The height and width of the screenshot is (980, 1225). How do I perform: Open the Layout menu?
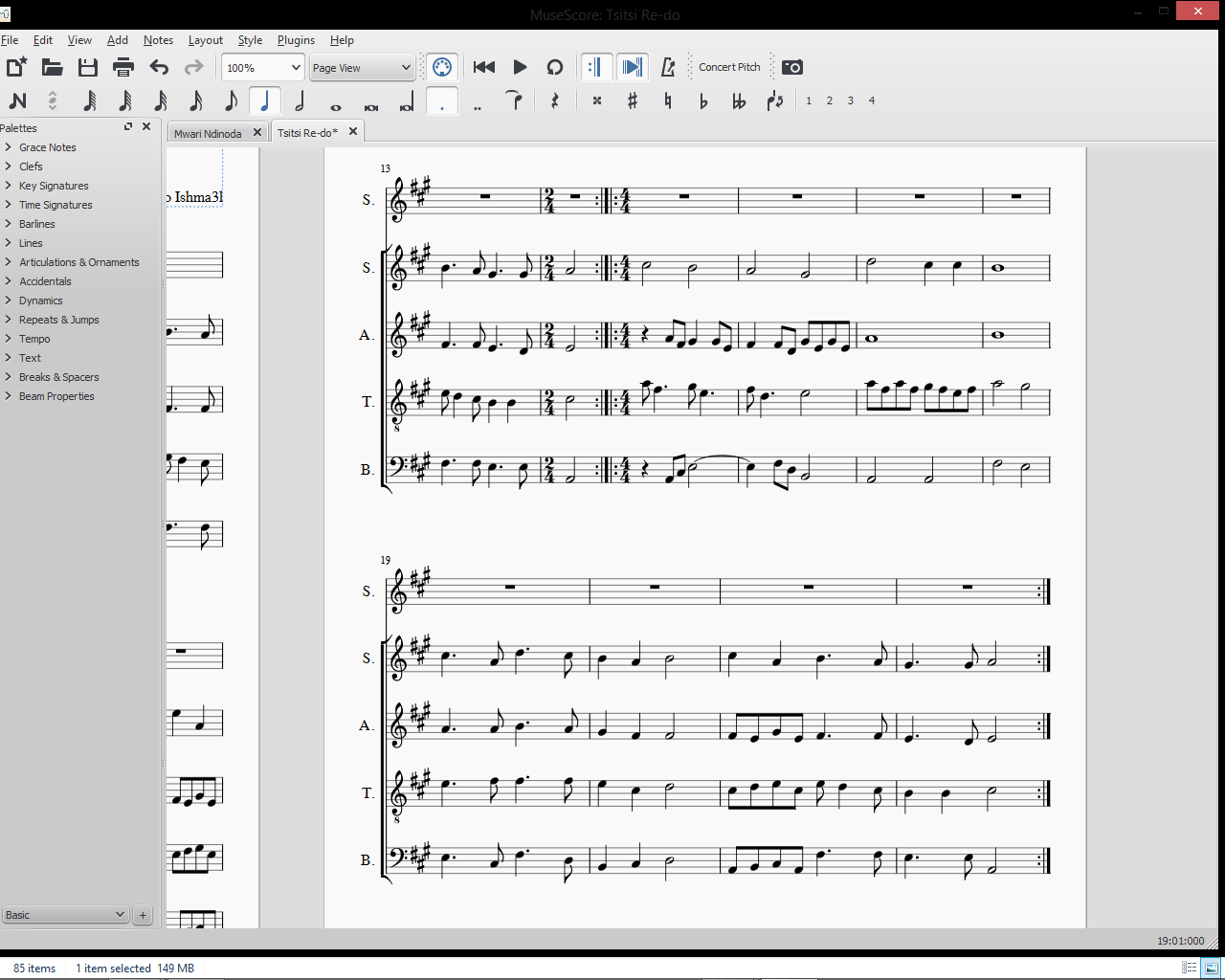point(205,40)
